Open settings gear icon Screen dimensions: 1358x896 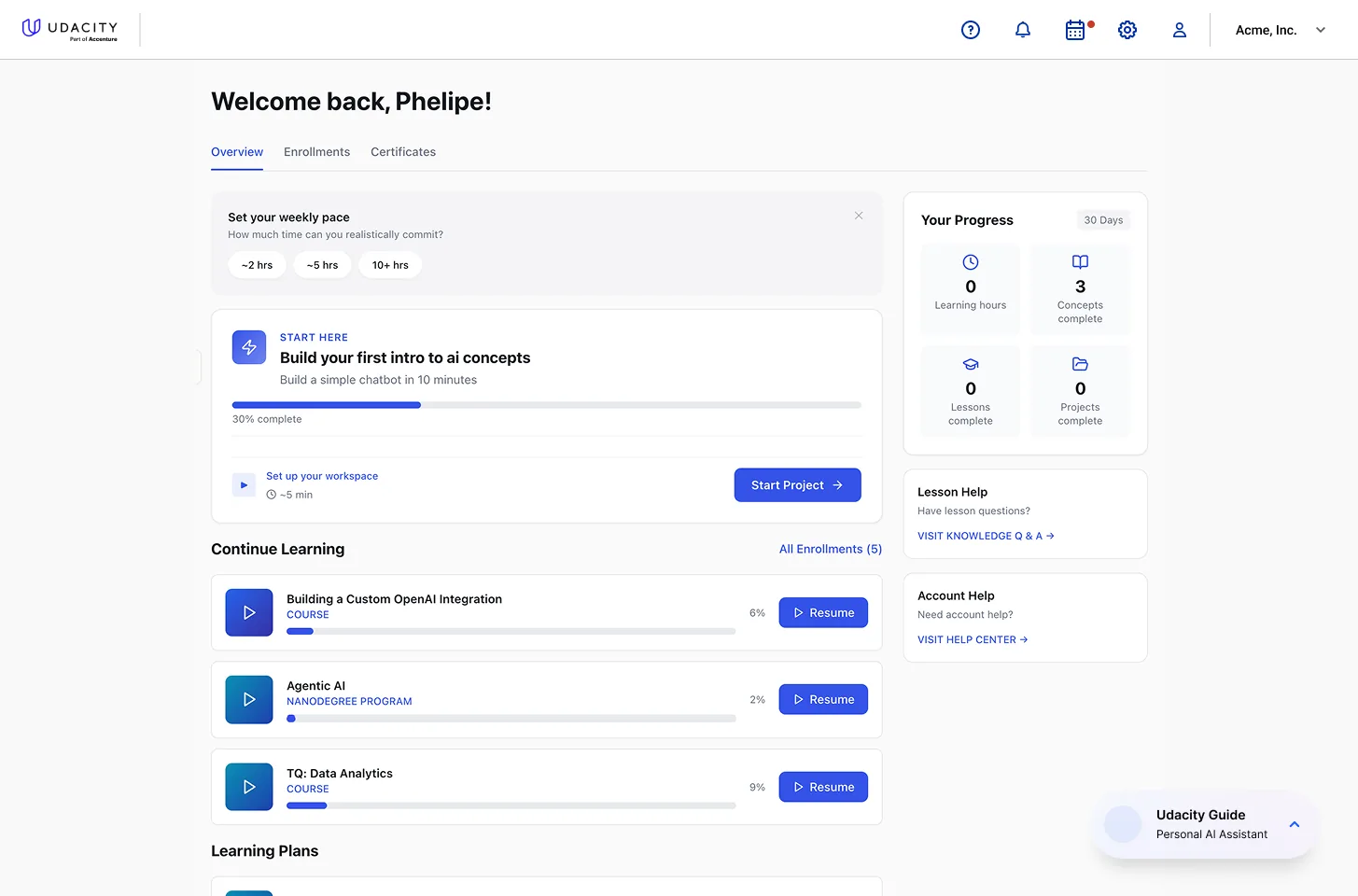(1127, 30)
